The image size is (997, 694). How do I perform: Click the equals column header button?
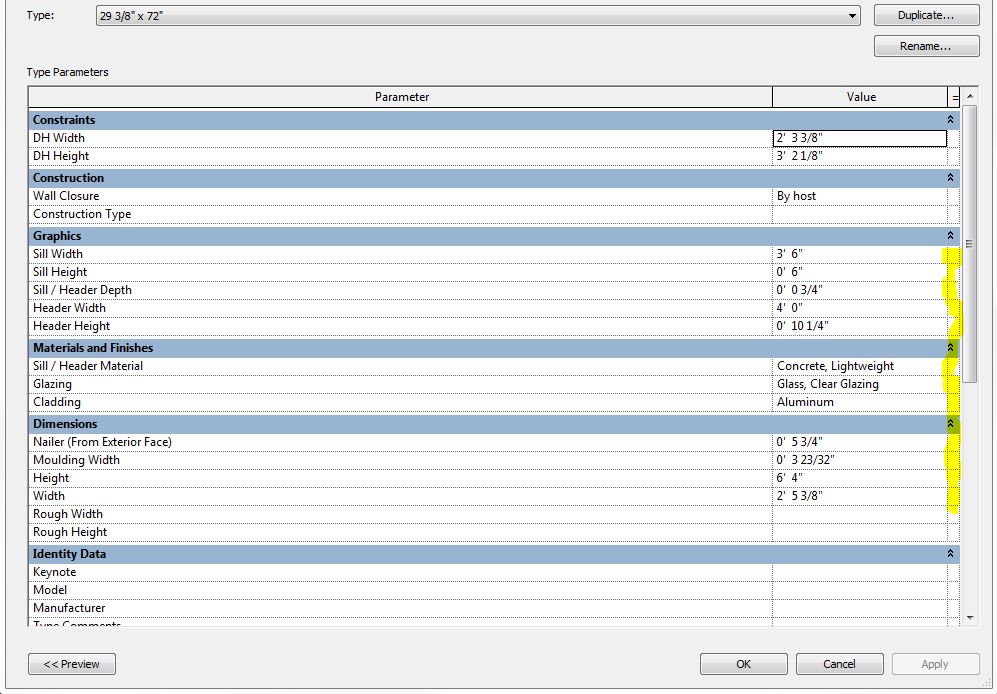[954, 97]
